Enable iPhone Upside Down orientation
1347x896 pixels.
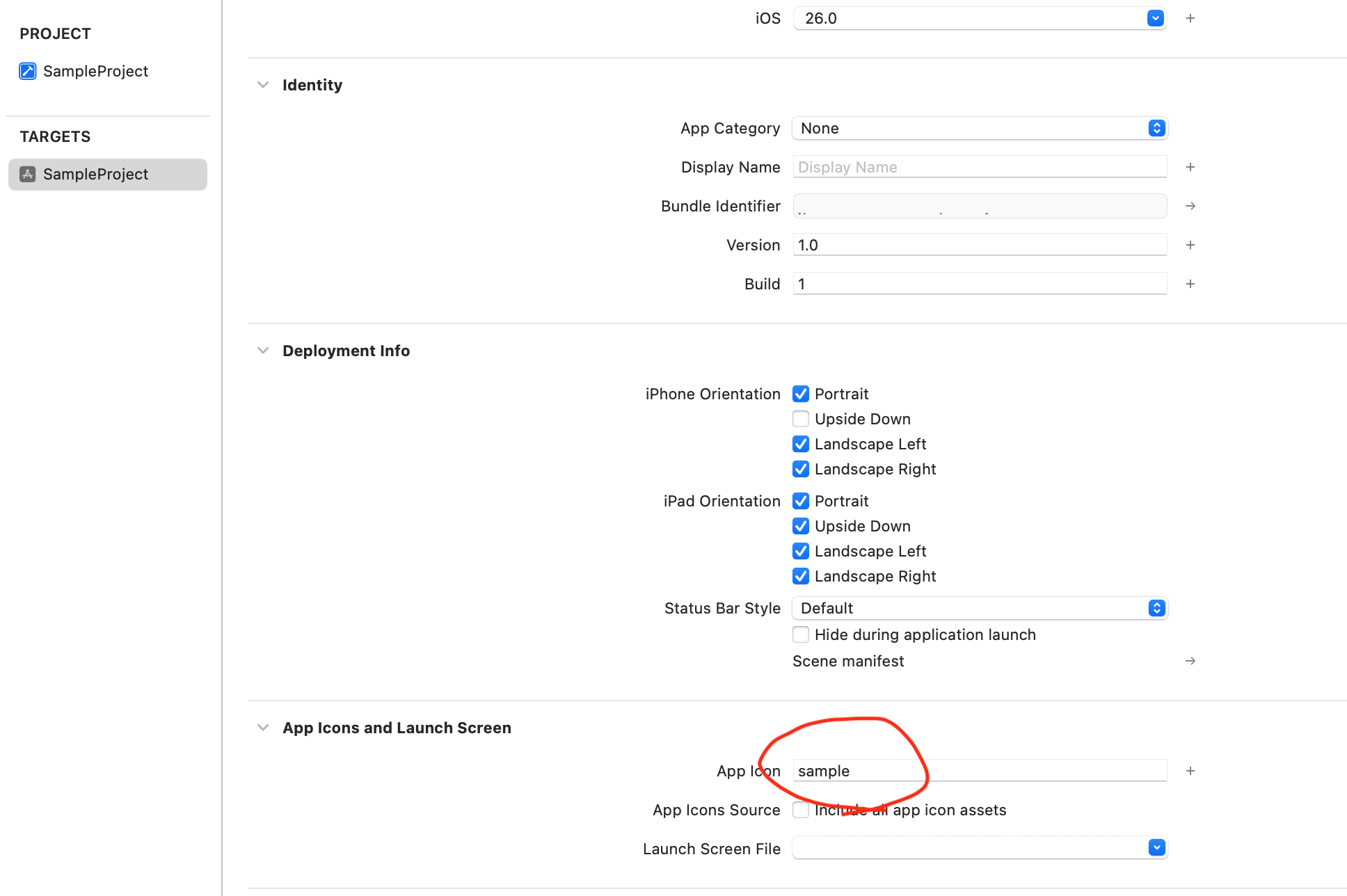point(801,419)
